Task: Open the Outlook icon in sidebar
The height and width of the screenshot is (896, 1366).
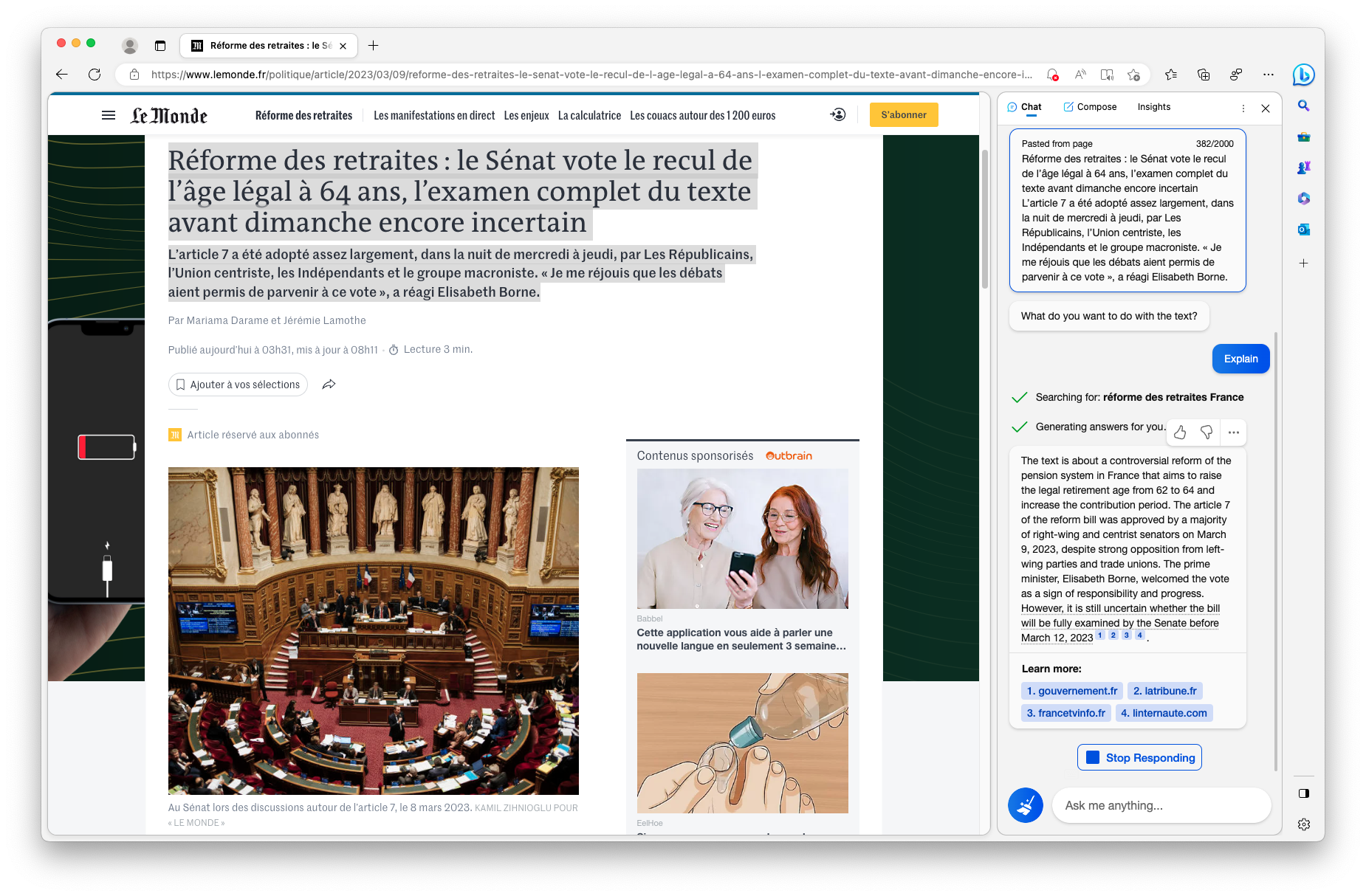Action: [x=1304, y=230]
